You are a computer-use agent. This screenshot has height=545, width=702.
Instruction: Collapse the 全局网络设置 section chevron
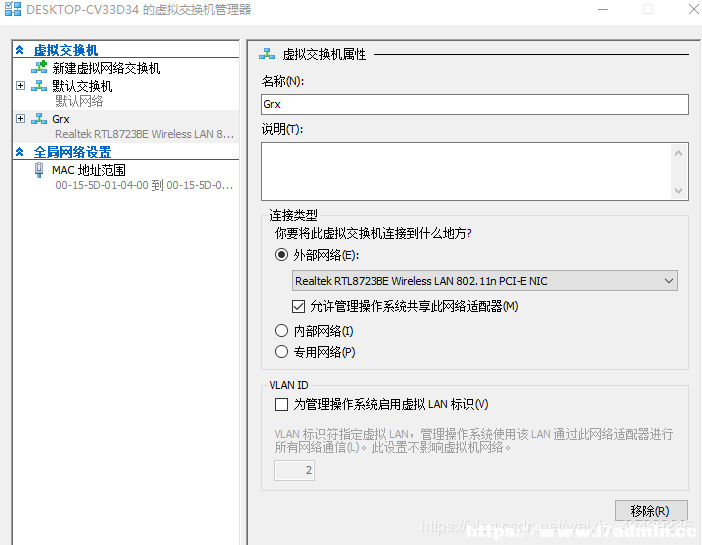pyautogui.click(x=20, y=152)
